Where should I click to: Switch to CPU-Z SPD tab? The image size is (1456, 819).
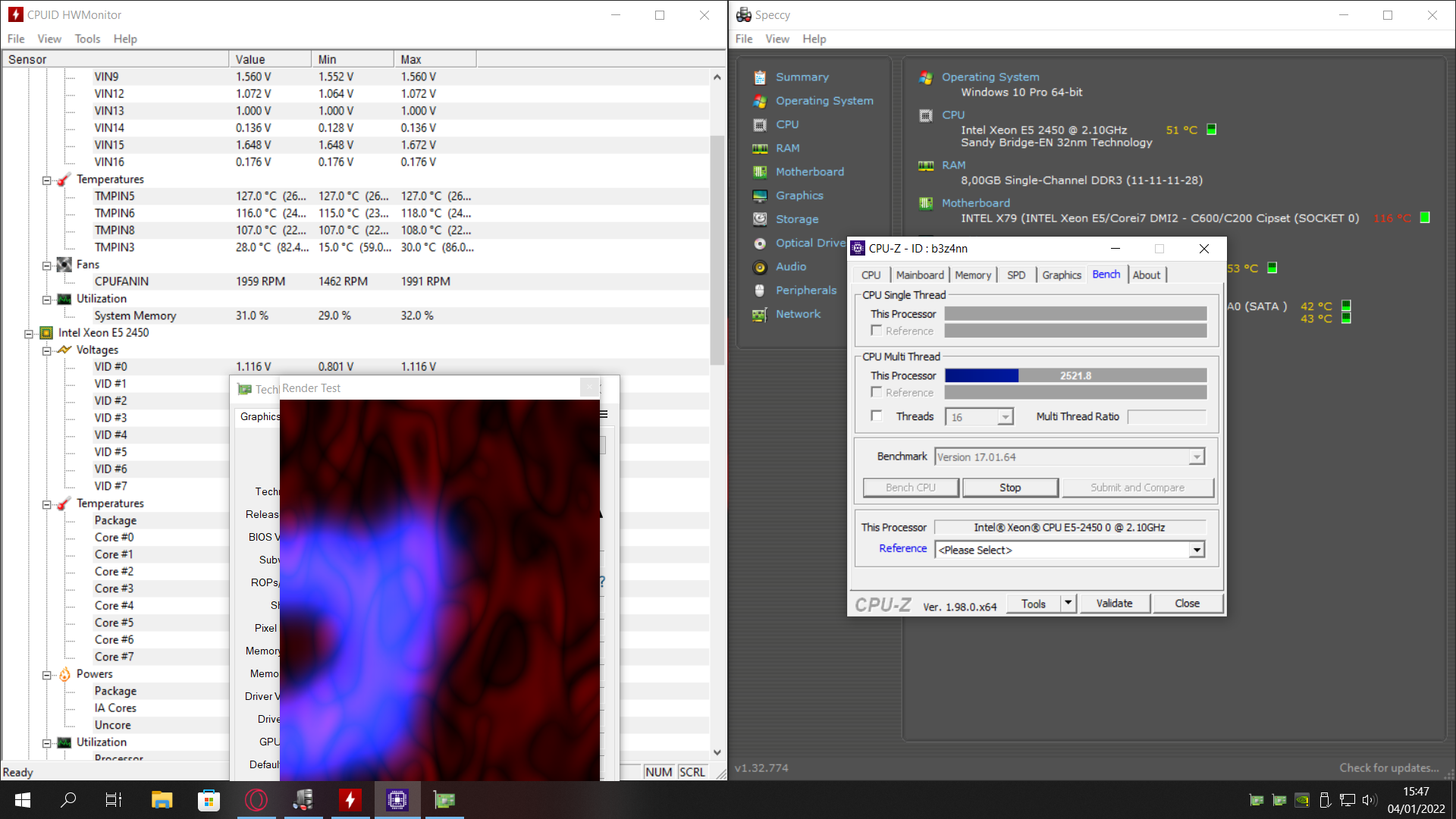(x=1016, y=275)
